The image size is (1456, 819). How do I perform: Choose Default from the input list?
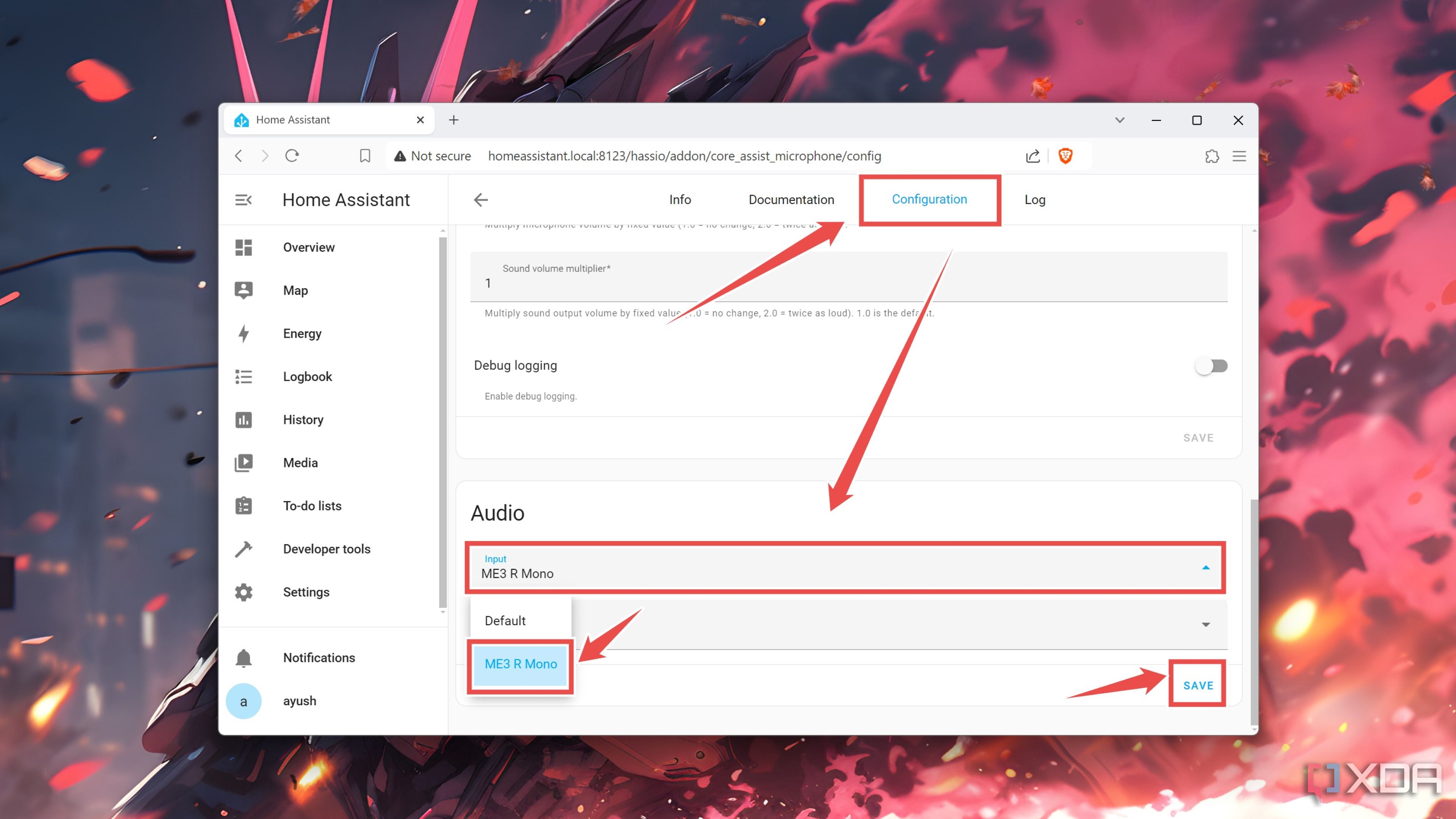505,621
